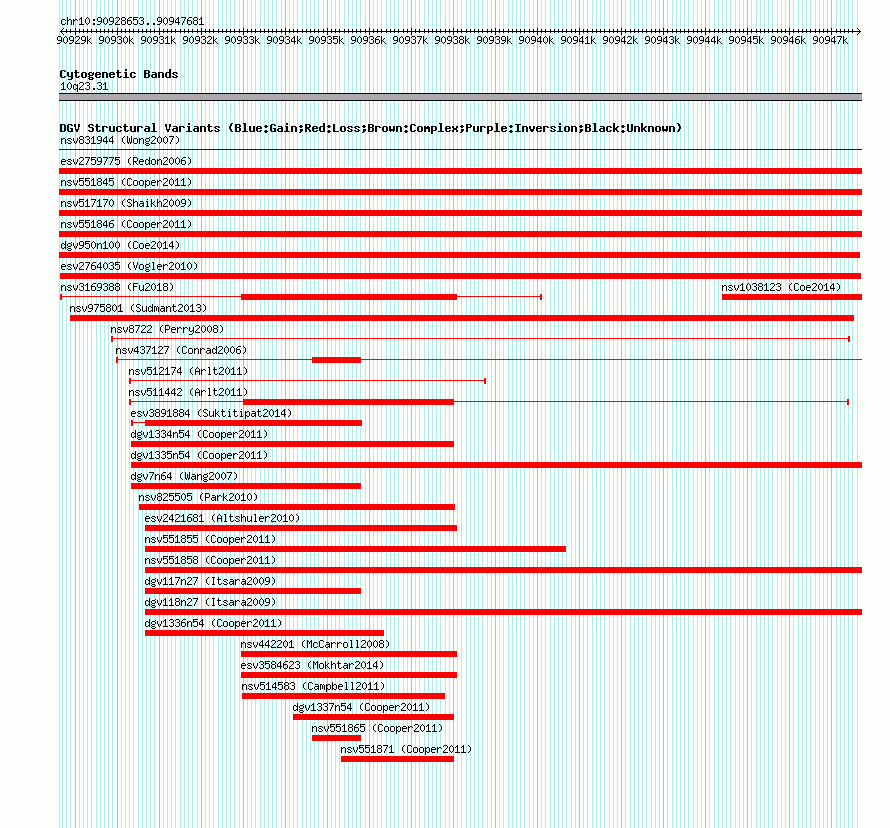Click esv2421681 (Altshuler2010) label
The height and width of the screenshot is (828, 890).
tap(222, 518)
